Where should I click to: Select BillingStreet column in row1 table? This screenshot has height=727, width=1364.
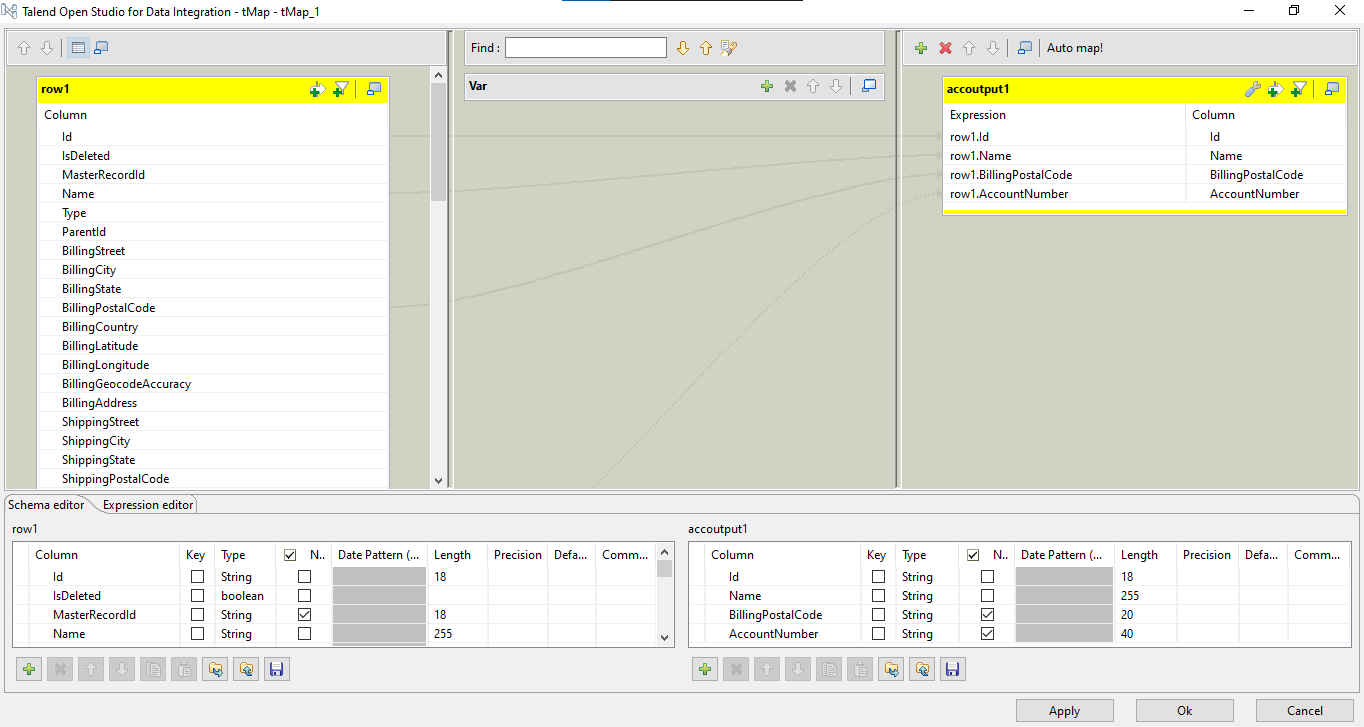[x=212, y=251]
